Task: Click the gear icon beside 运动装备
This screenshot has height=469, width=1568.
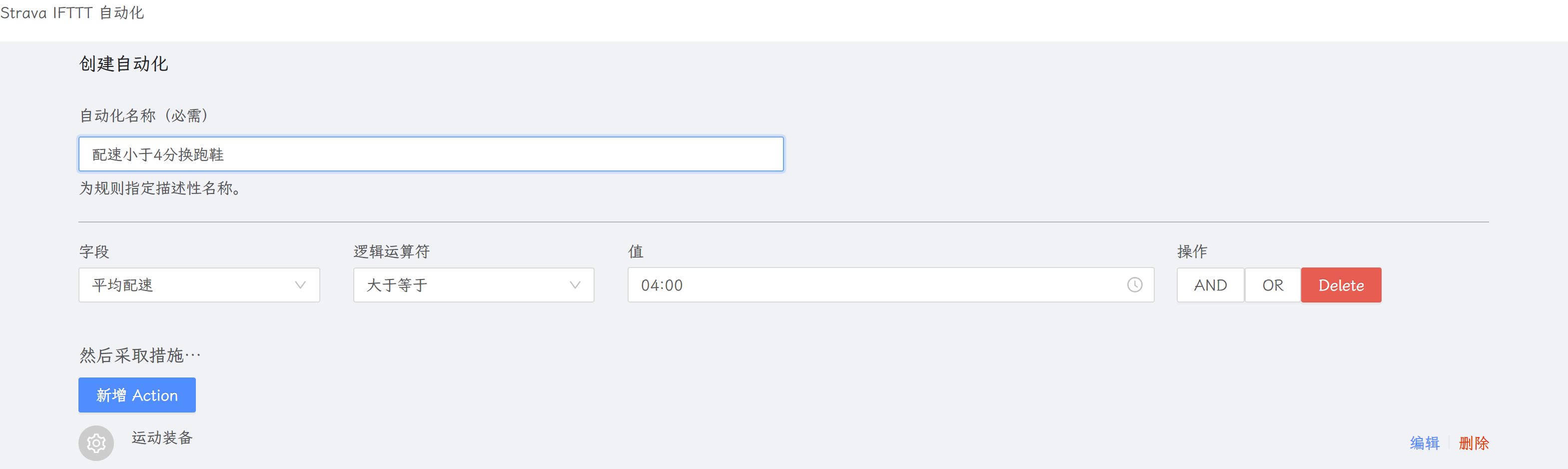Action: point(96,443)
